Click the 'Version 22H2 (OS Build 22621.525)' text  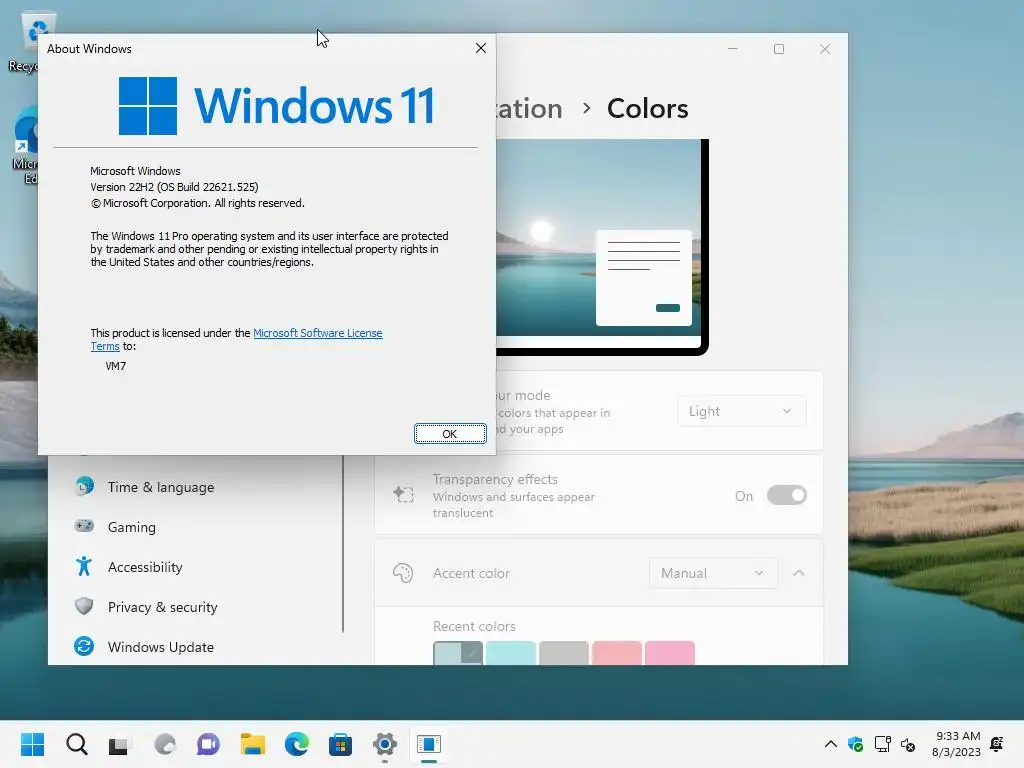point(174,187)
